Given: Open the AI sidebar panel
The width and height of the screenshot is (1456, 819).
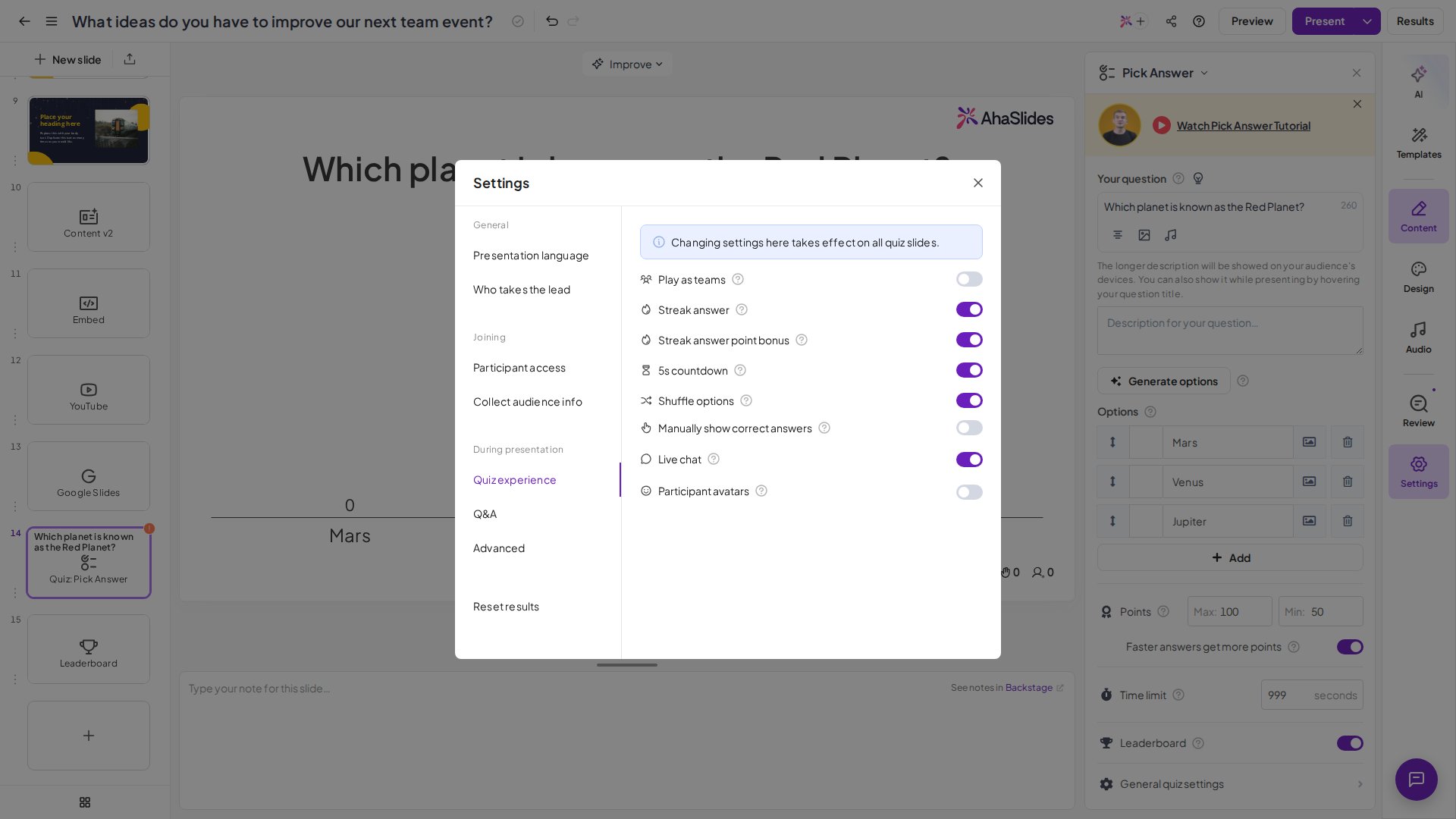Looking at the screenshot, I should [1419, 81].
